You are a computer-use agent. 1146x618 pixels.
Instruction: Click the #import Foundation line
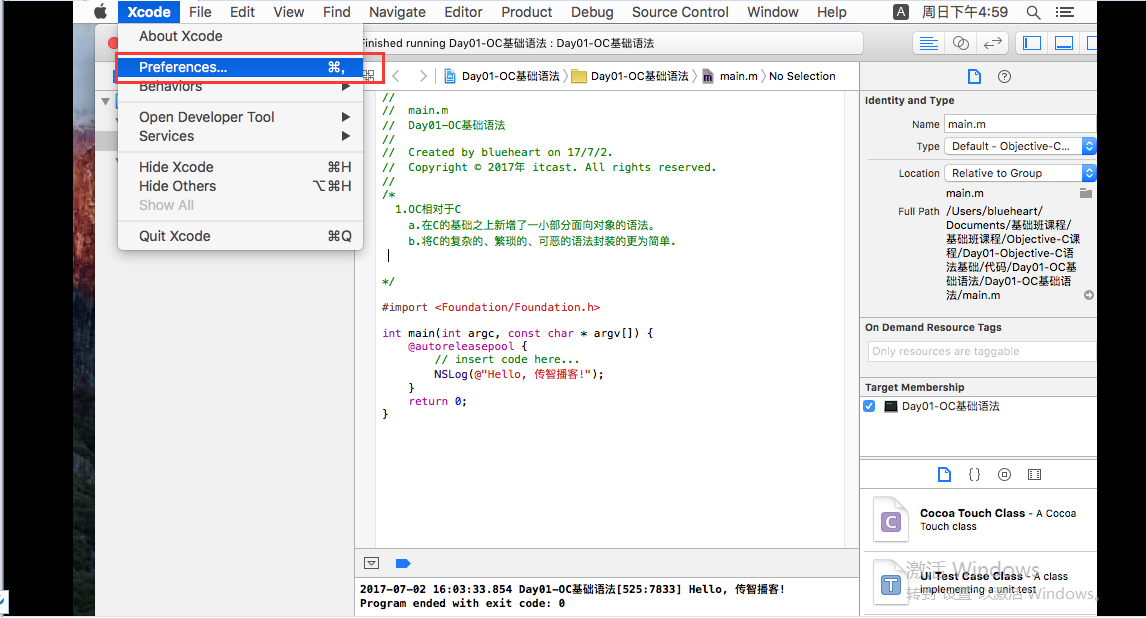click(x=490, y=308)
